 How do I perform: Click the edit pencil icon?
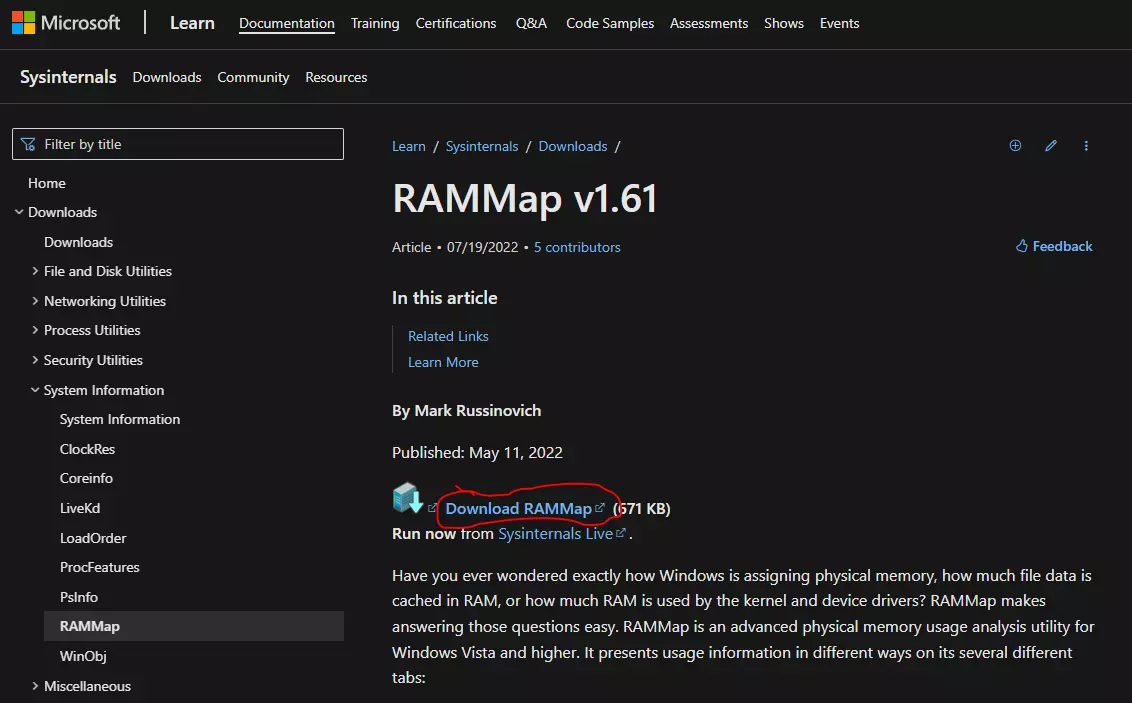pos(1050,146)
